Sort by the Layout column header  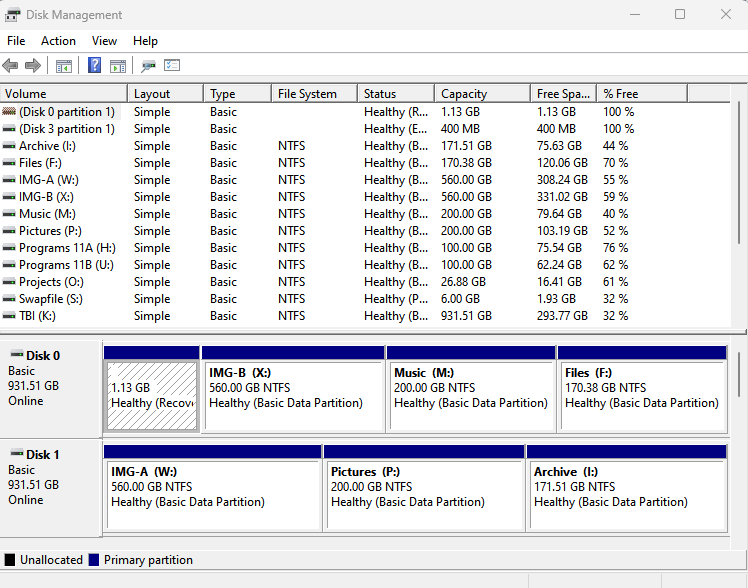tap(166, 94)
